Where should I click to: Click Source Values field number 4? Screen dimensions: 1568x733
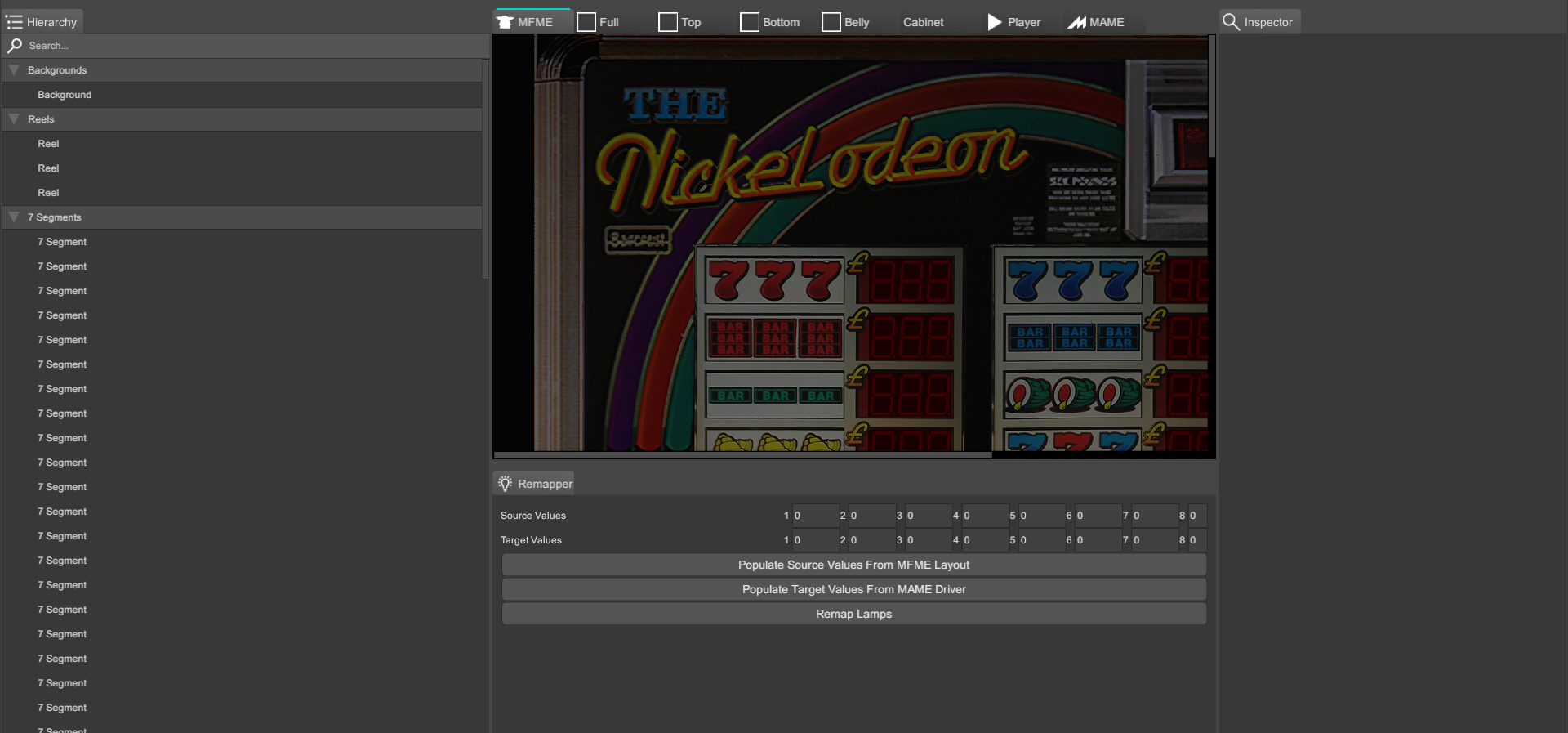[x=984, y=516]
